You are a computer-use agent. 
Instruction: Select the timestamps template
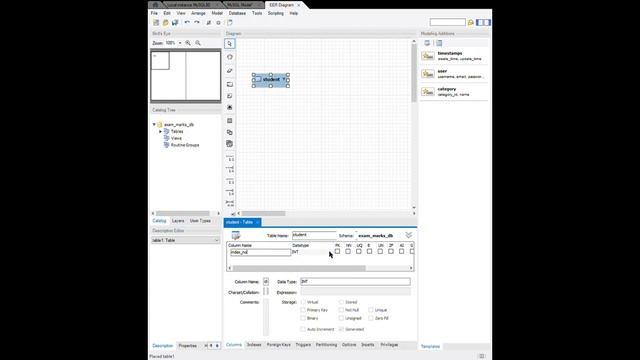[454, 56]
